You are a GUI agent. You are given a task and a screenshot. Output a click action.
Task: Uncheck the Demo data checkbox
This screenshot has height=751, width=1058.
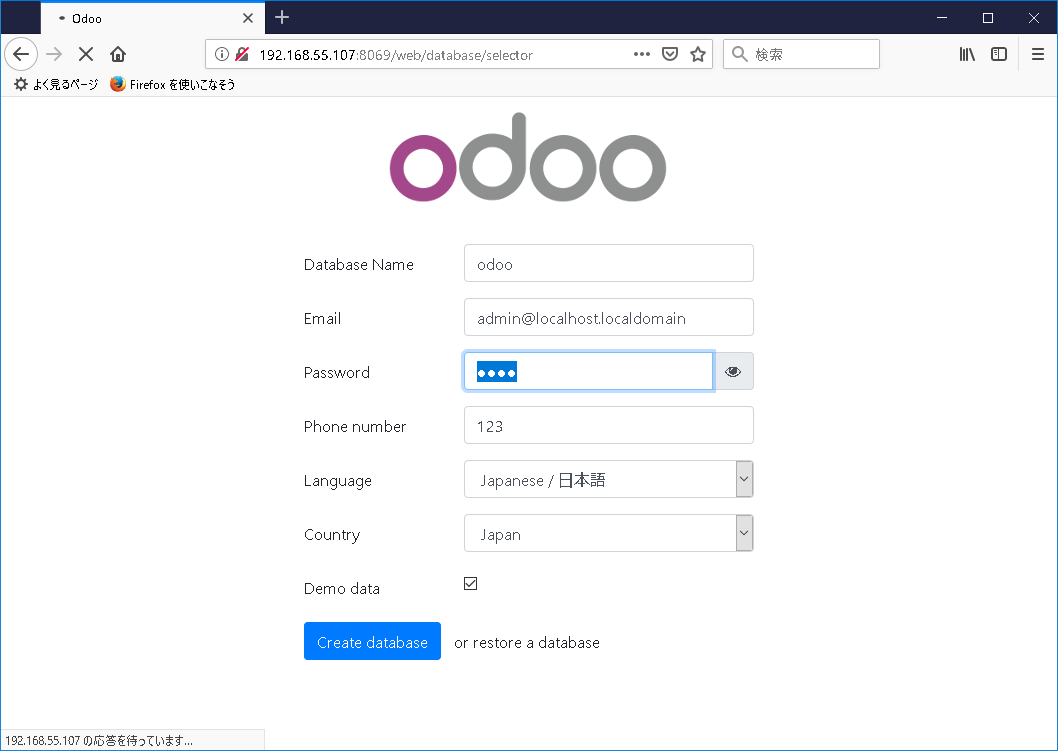[x=470, y=583]
